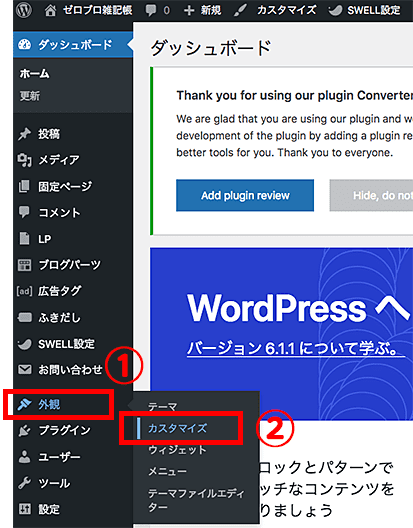Open 広告タグ menu item
The height and width of the screenshot is (528, 413).
pos(60,291)
